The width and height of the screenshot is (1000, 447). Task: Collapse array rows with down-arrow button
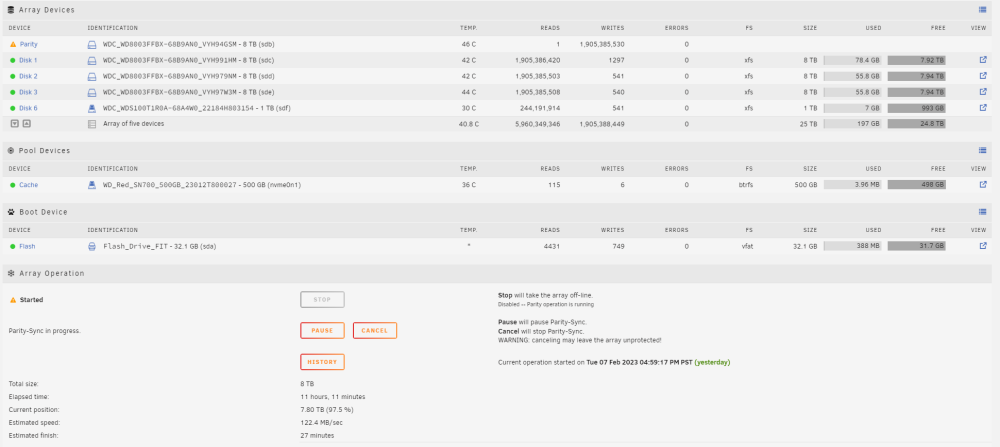click(14, 124)
